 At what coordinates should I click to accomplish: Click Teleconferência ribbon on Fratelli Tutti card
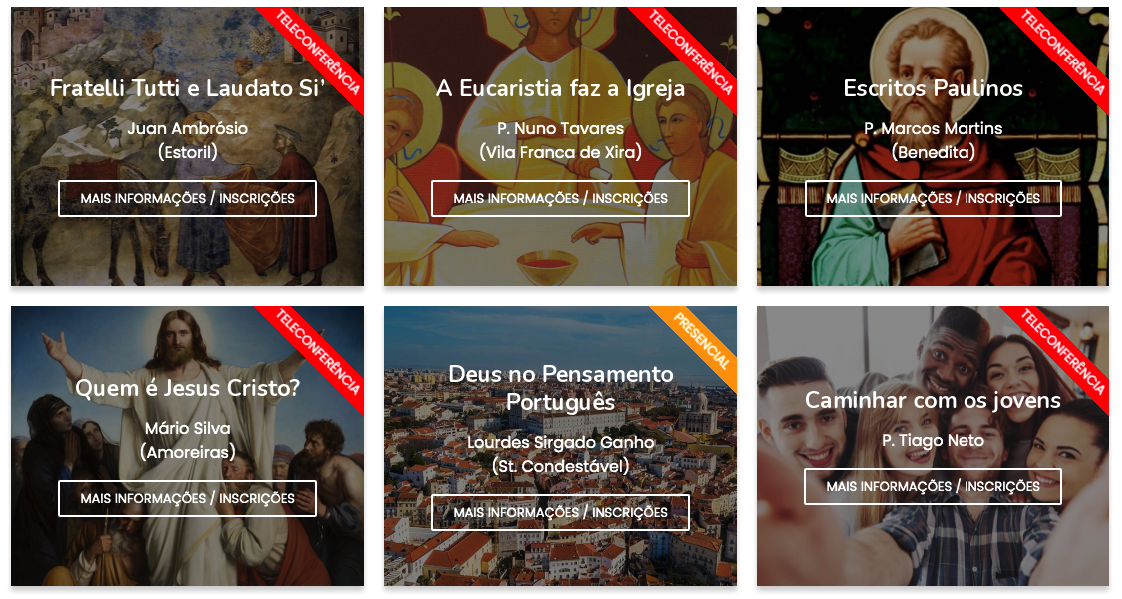click(318, 52)
